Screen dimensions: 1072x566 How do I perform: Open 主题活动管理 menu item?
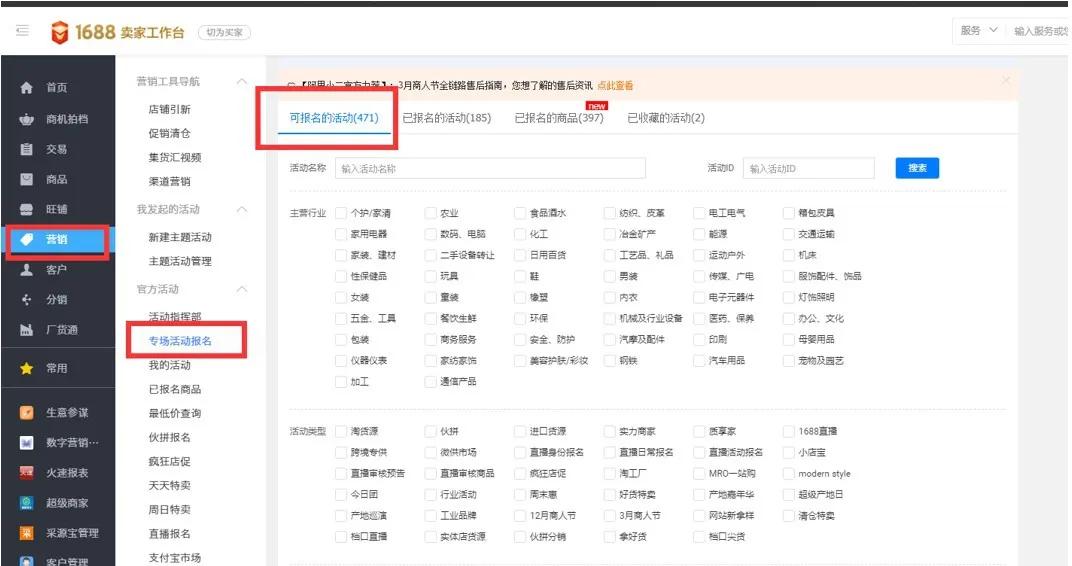coord(180,261)
